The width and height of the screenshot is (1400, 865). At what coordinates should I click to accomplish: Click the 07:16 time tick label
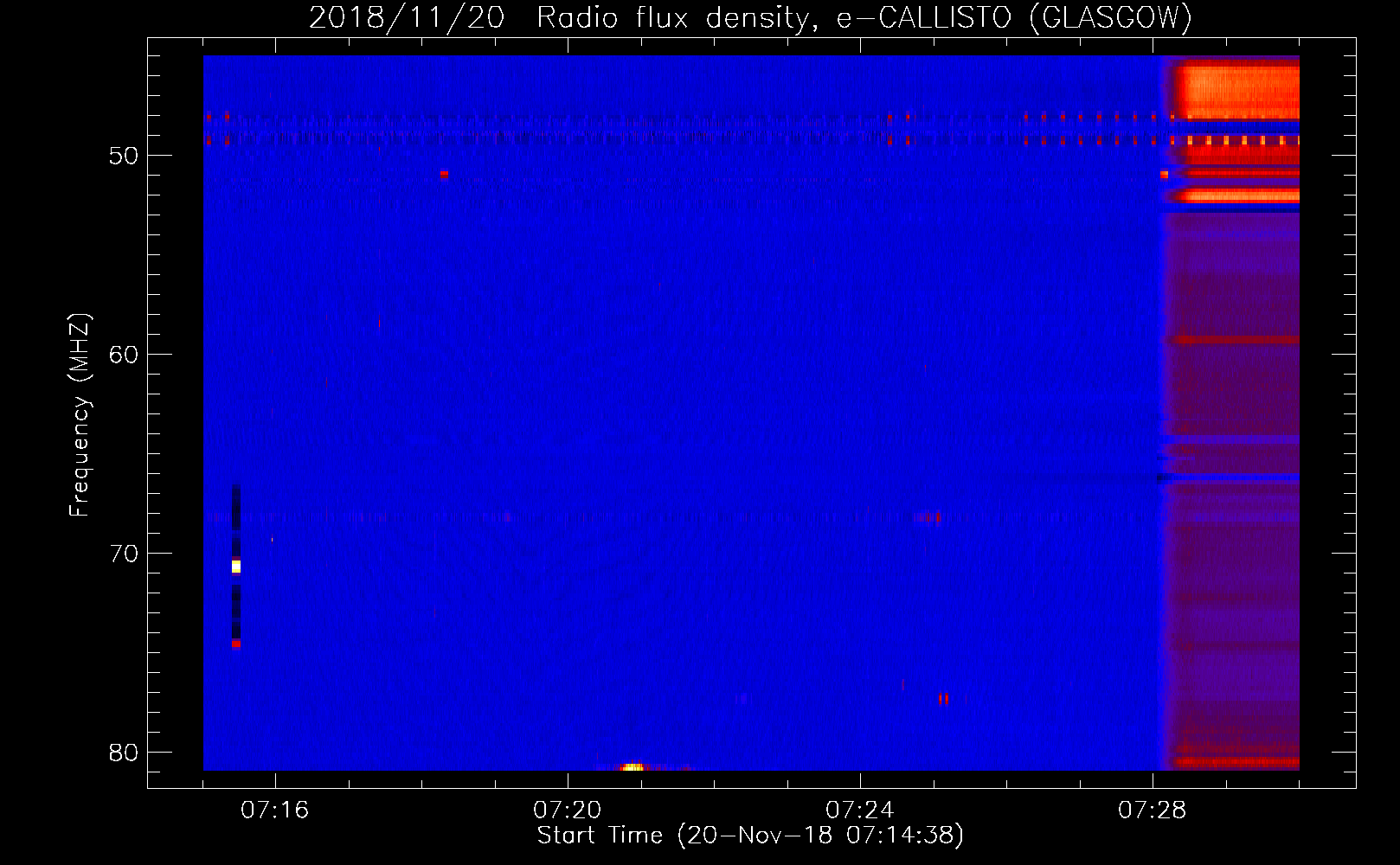274,811
